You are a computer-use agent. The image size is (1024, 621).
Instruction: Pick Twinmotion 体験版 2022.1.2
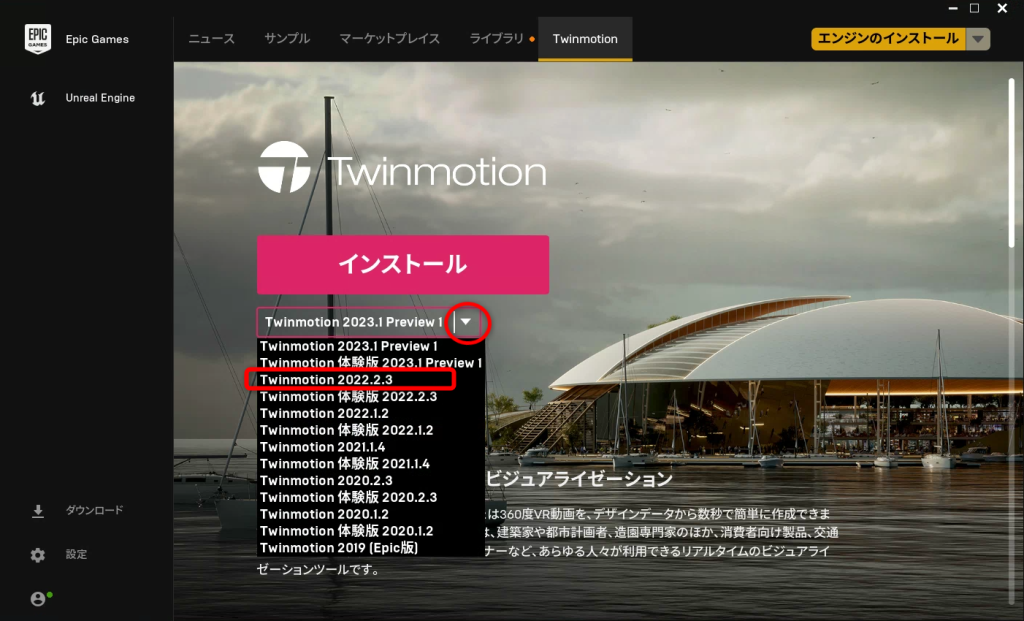click(x=347, y=430)
